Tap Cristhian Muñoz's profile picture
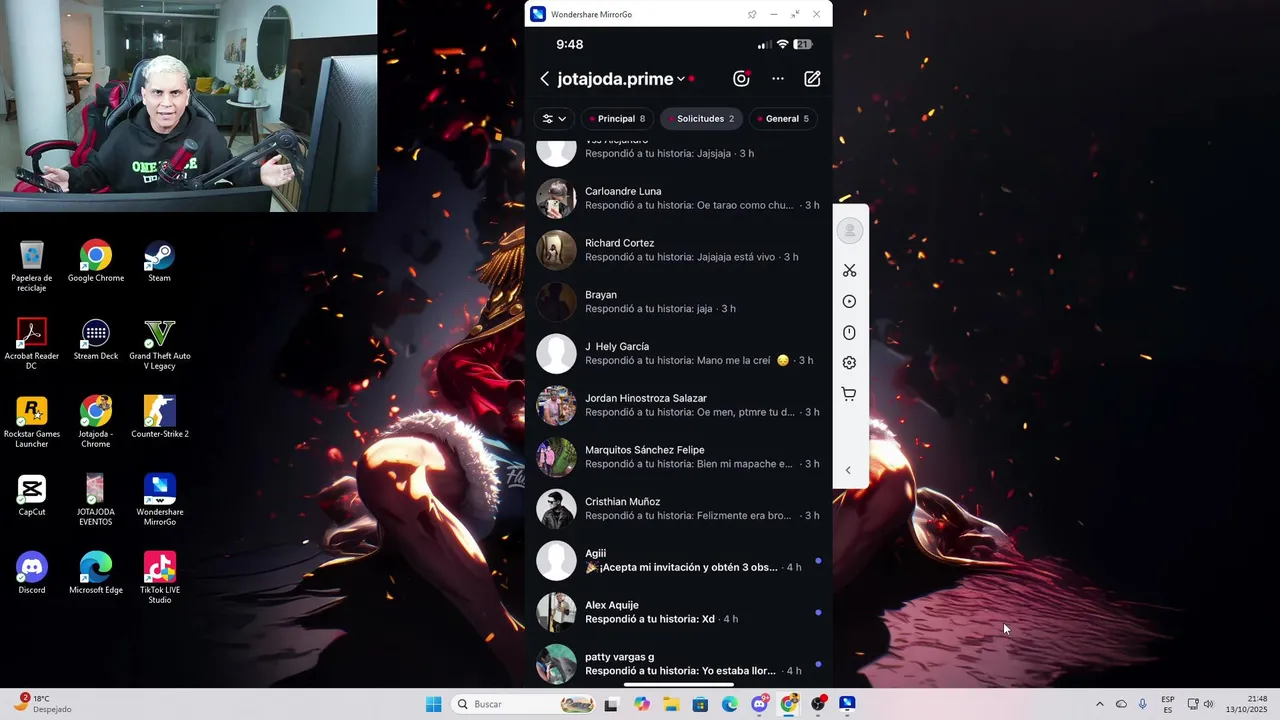The width and height of the screenshot is (1280, 720). tap(556, 509)
